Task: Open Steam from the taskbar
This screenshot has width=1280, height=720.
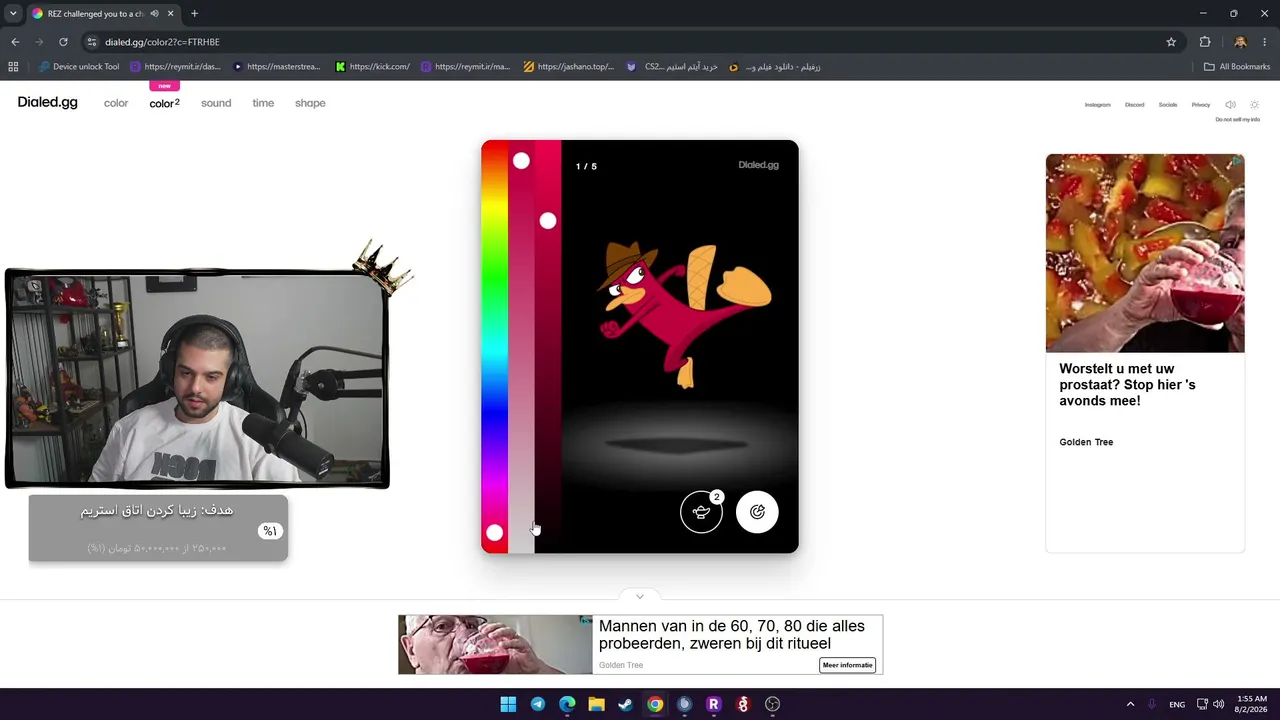Action: tap(625, 704)
